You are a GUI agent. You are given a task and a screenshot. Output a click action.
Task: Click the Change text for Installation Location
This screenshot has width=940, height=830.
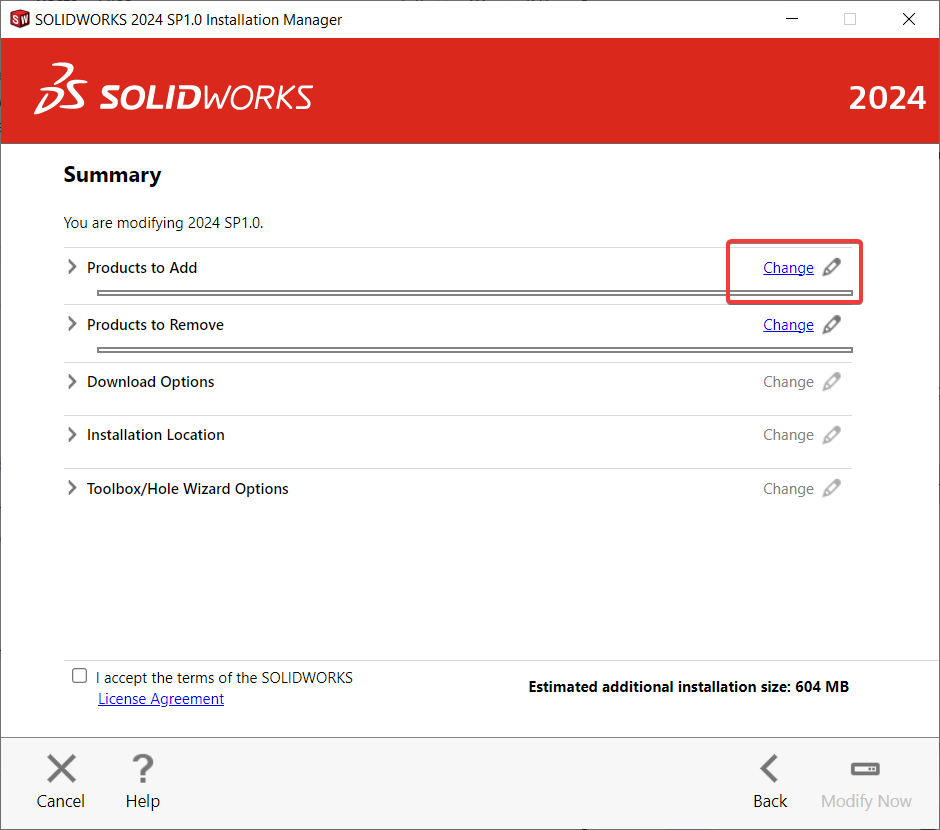pos(788,435)
